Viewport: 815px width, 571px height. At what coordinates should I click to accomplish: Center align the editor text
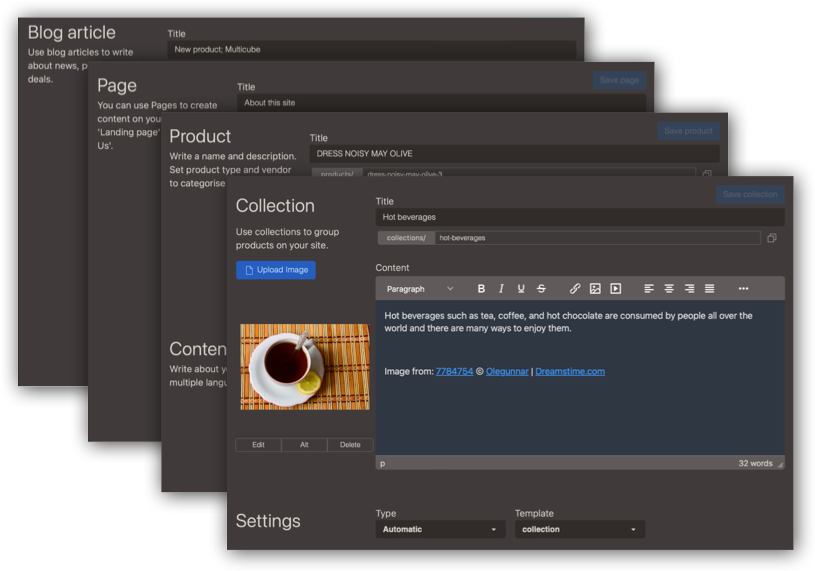[x=669, y=289]
